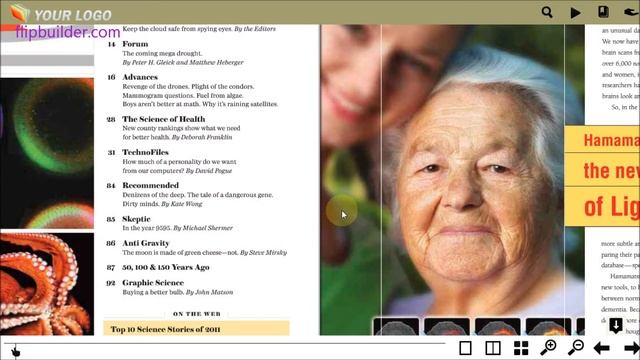Click '50, 100 & 150 Years Ago' entry
This screenshot has height=360, width=640.
click(166, 267)
